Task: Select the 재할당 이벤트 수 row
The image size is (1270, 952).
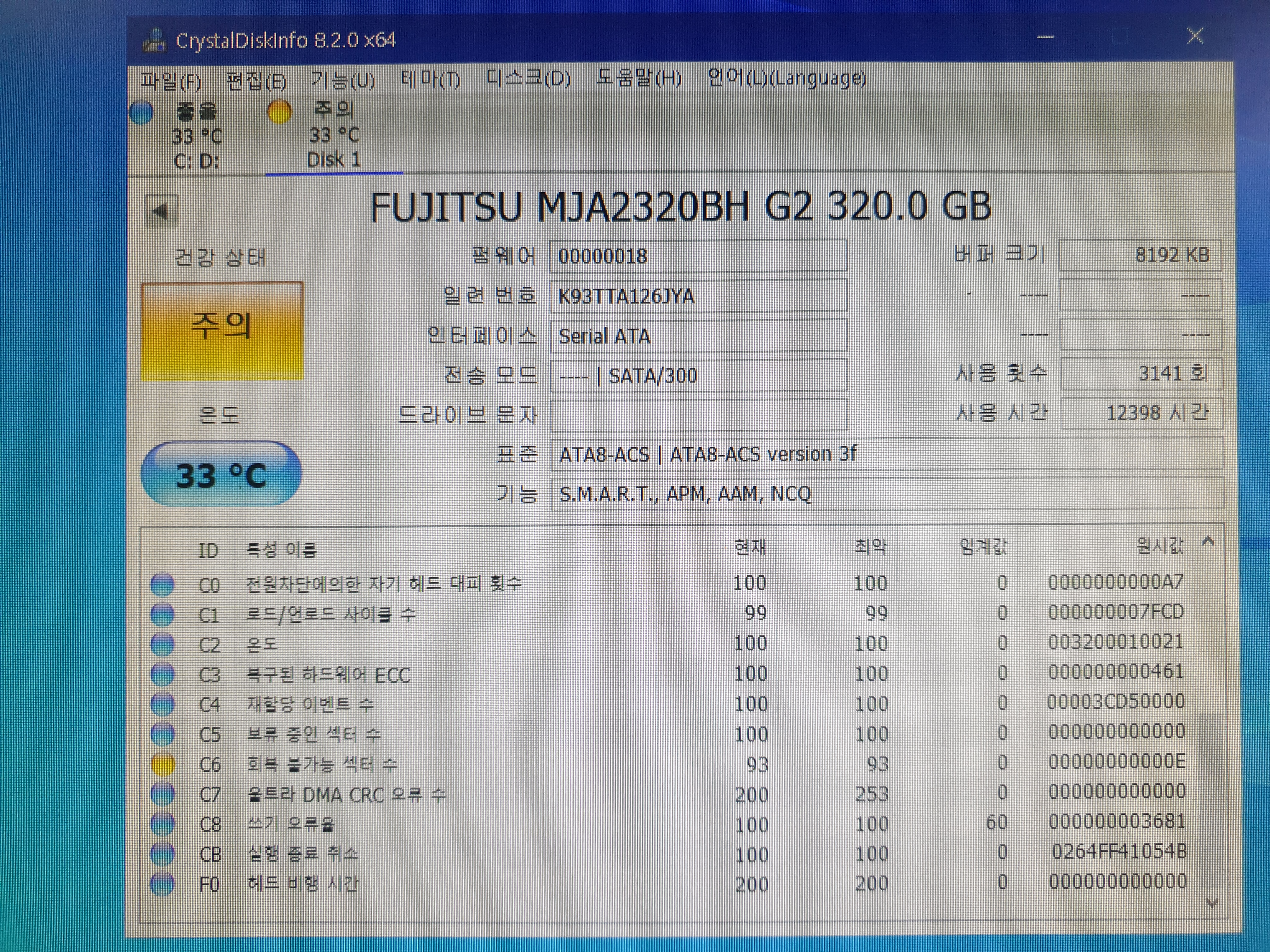Action: (x=669, y=704)
